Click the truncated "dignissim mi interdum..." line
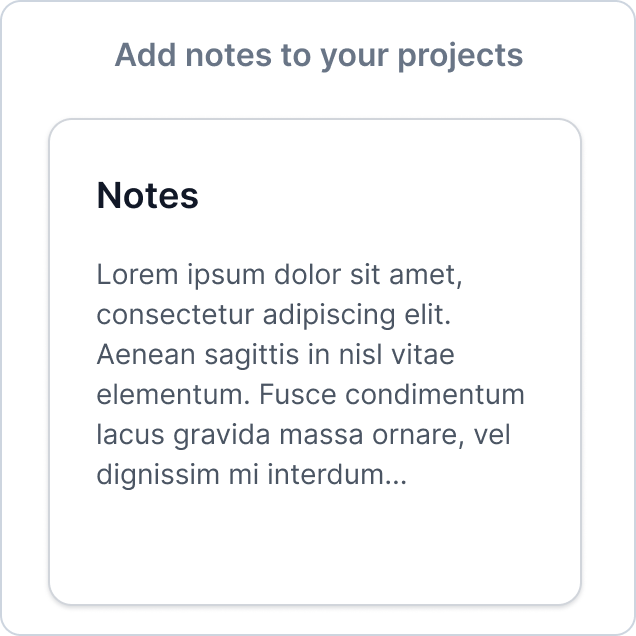 [x=251, y=475]
